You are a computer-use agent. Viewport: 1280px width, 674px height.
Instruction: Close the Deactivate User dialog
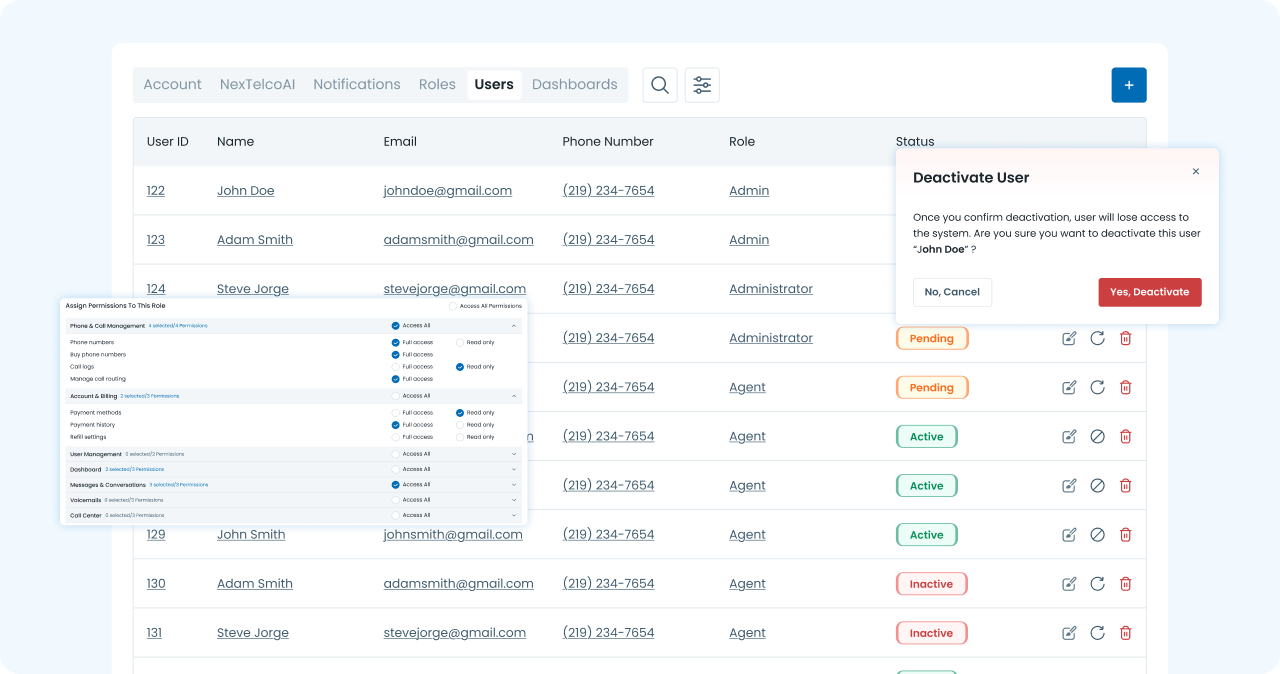(x=1195, y=172)
